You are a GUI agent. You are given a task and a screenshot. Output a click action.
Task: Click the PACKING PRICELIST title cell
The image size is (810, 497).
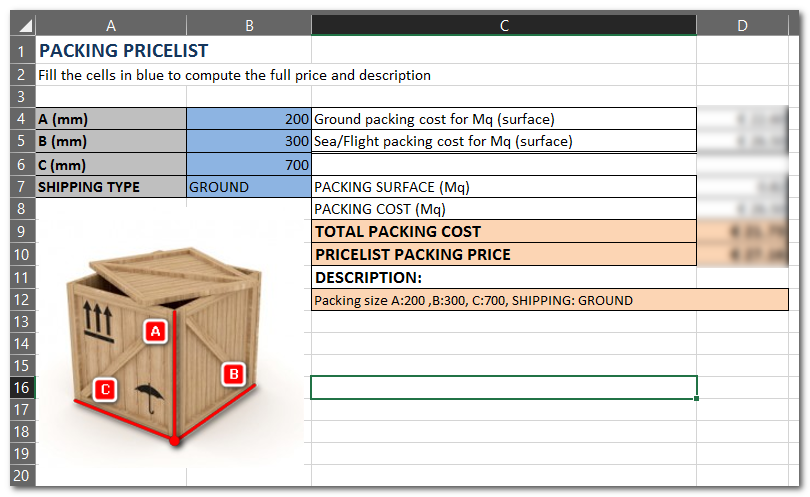[x=123, y=51]
